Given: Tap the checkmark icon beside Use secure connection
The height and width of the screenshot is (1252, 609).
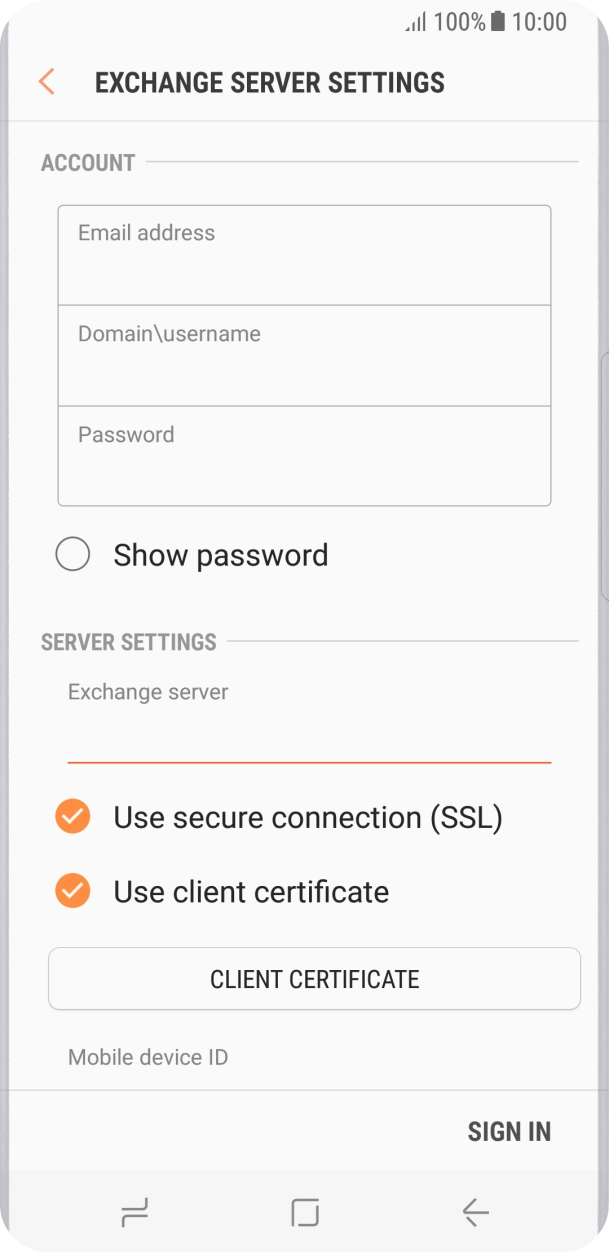Looking at the screenshot, I should click(x=72, y=817).
